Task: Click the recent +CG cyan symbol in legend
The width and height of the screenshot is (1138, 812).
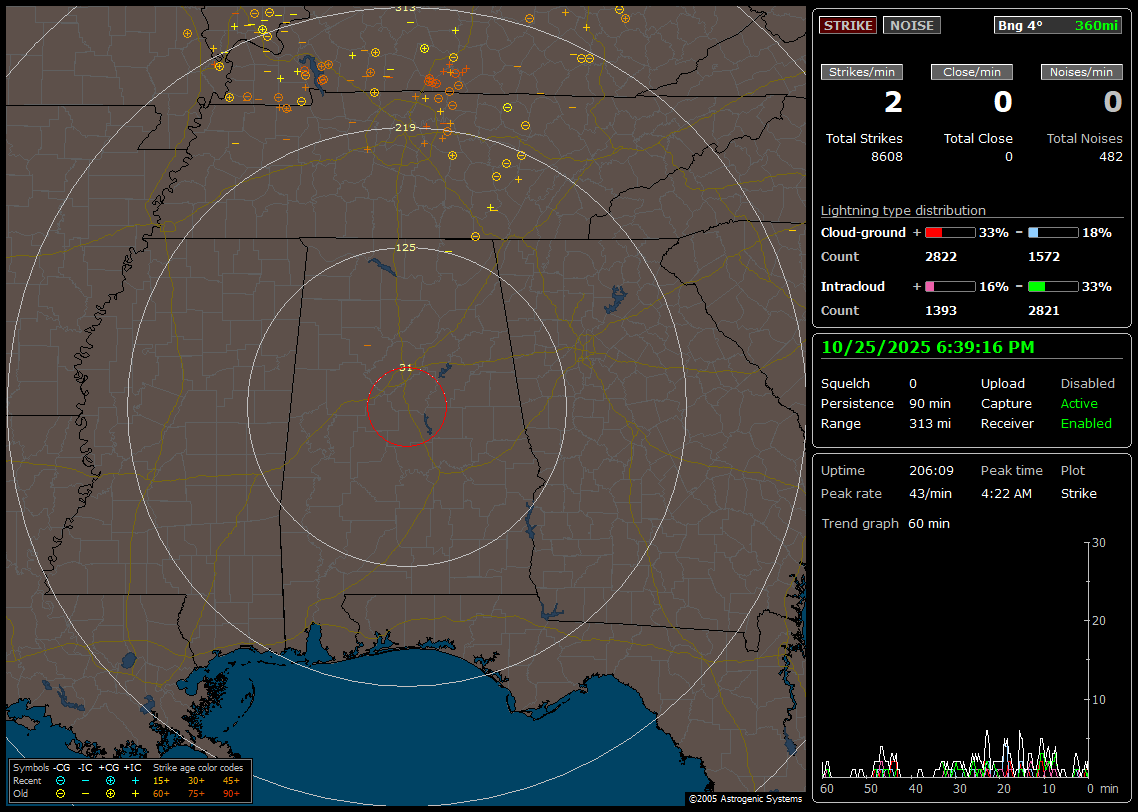Action: click(110, 780)
